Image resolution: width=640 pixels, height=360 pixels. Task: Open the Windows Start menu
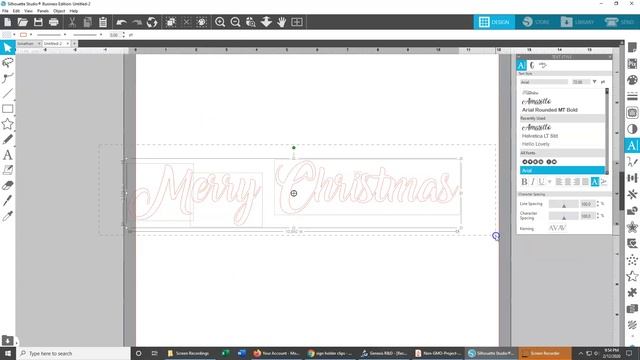pyautogui.click(x=8, y=353)
